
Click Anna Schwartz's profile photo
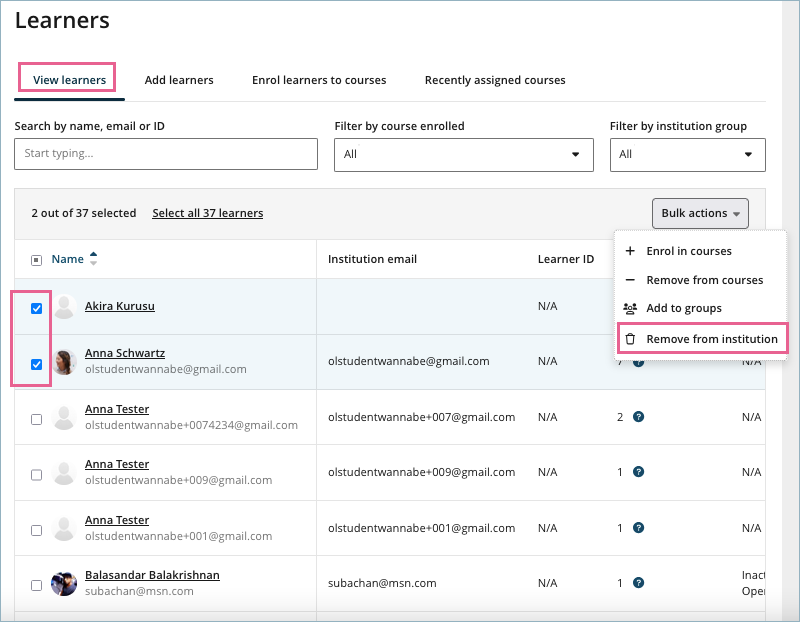point(65,362)
